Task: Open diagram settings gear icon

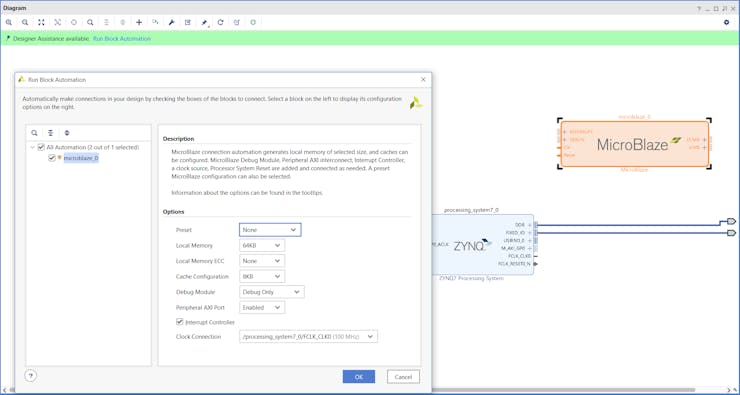Action: point(727,22)
